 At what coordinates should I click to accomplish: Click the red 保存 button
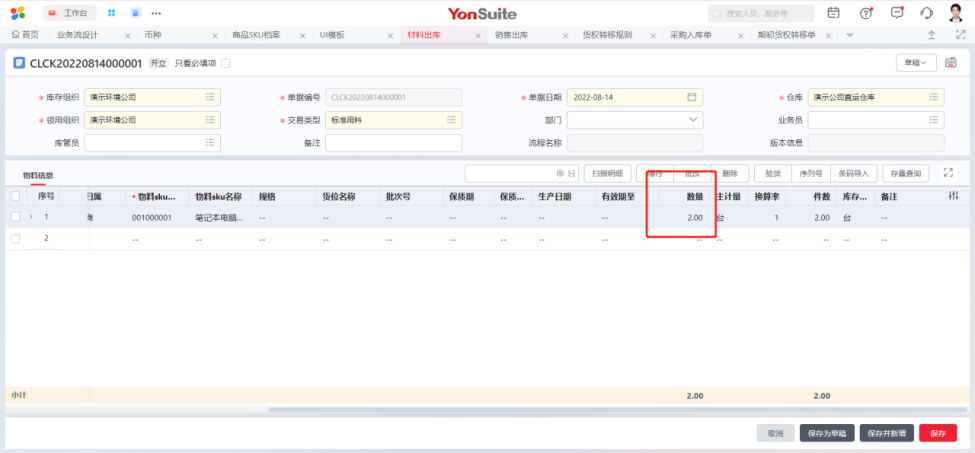click(937, 433)
